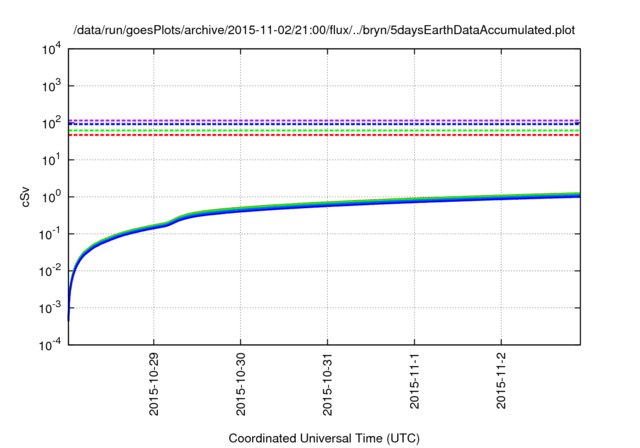Click the 10^-3 y-axis tick label
The width and height of the screenshot is (640, 448).
(x=49, y=308)
